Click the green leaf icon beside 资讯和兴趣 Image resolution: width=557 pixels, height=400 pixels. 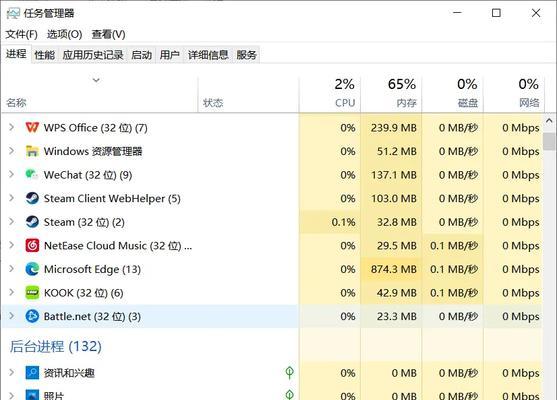click(x=290, y=373)
